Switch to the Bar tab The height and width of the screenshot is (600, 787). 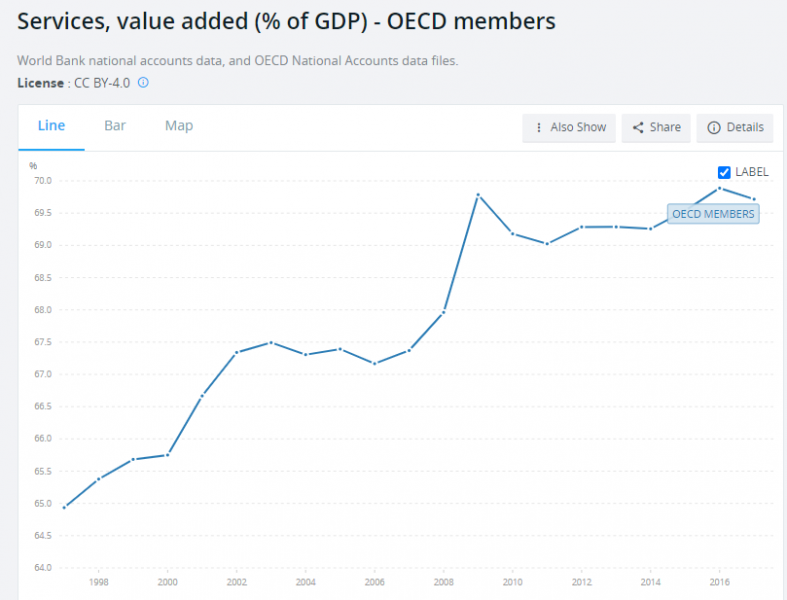coord(115,126)
